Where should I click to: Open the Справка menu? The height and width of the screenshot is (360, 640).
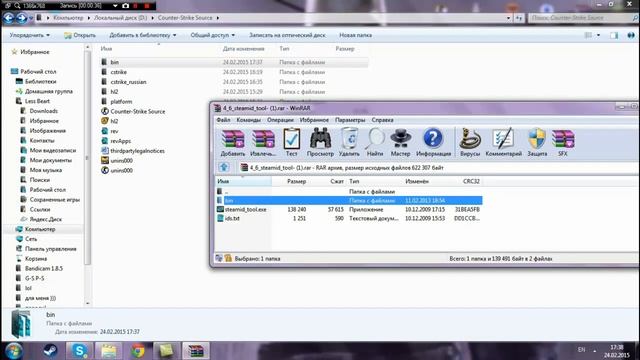point(382,120)
